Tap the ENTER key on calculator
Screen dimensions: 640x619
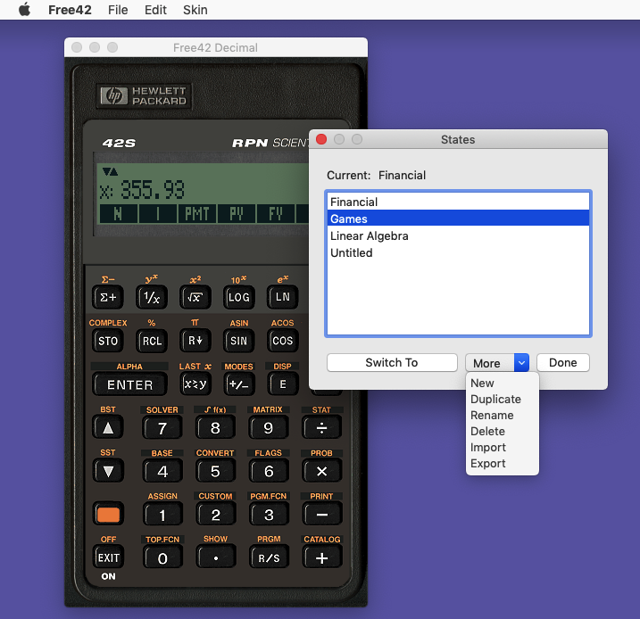130,384
